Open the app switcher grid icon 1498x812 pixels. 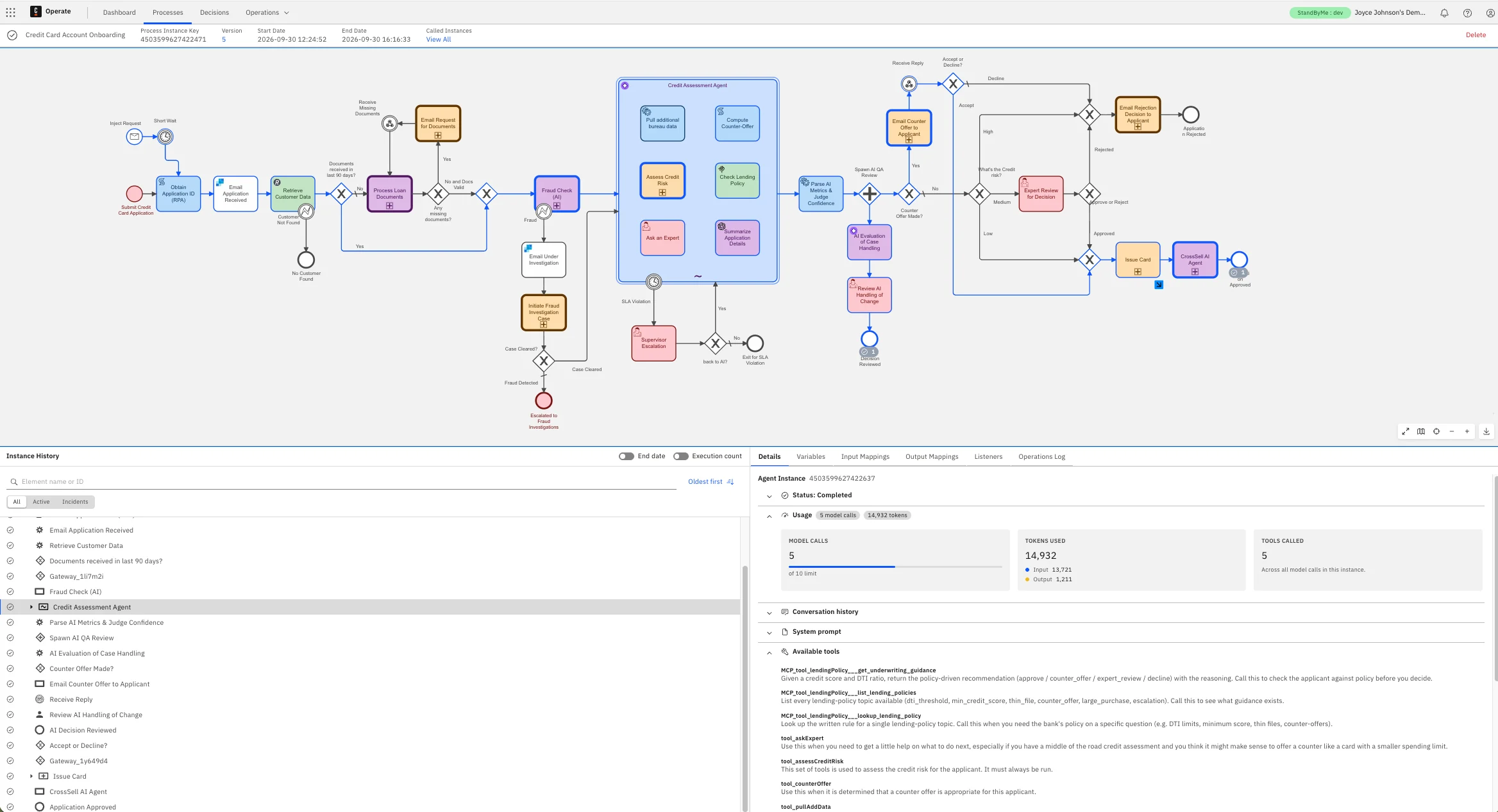(10, 12)
